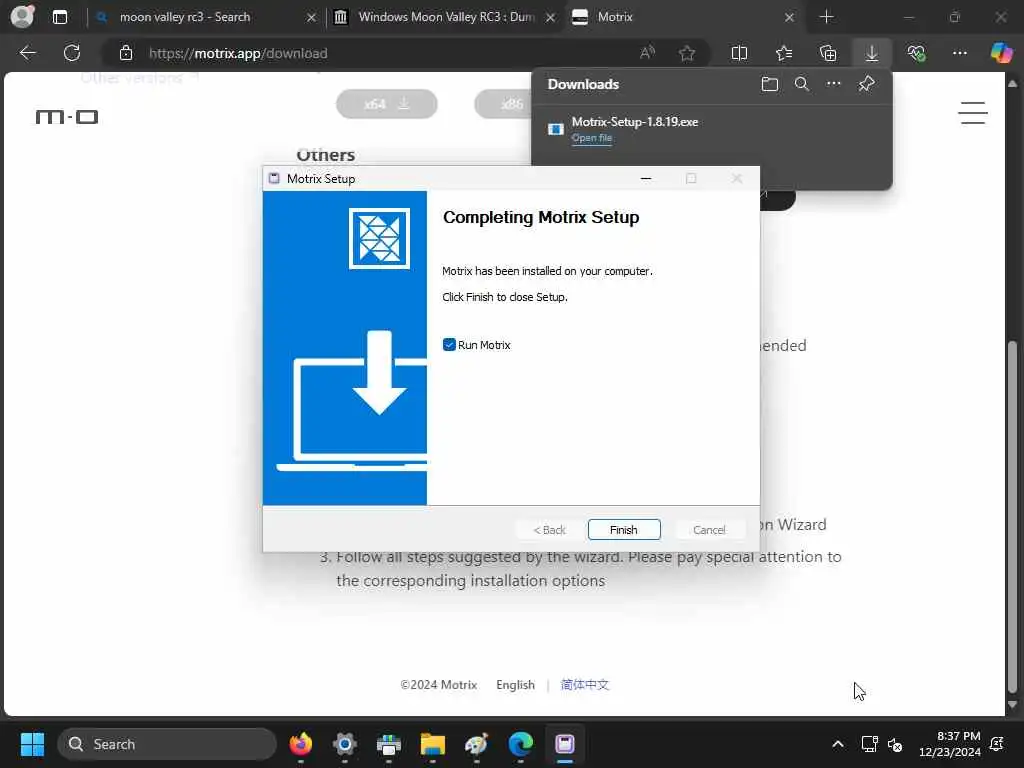1024x768 pixels.
Task: Show hidden system tray icons
Action: pos(837,744)
